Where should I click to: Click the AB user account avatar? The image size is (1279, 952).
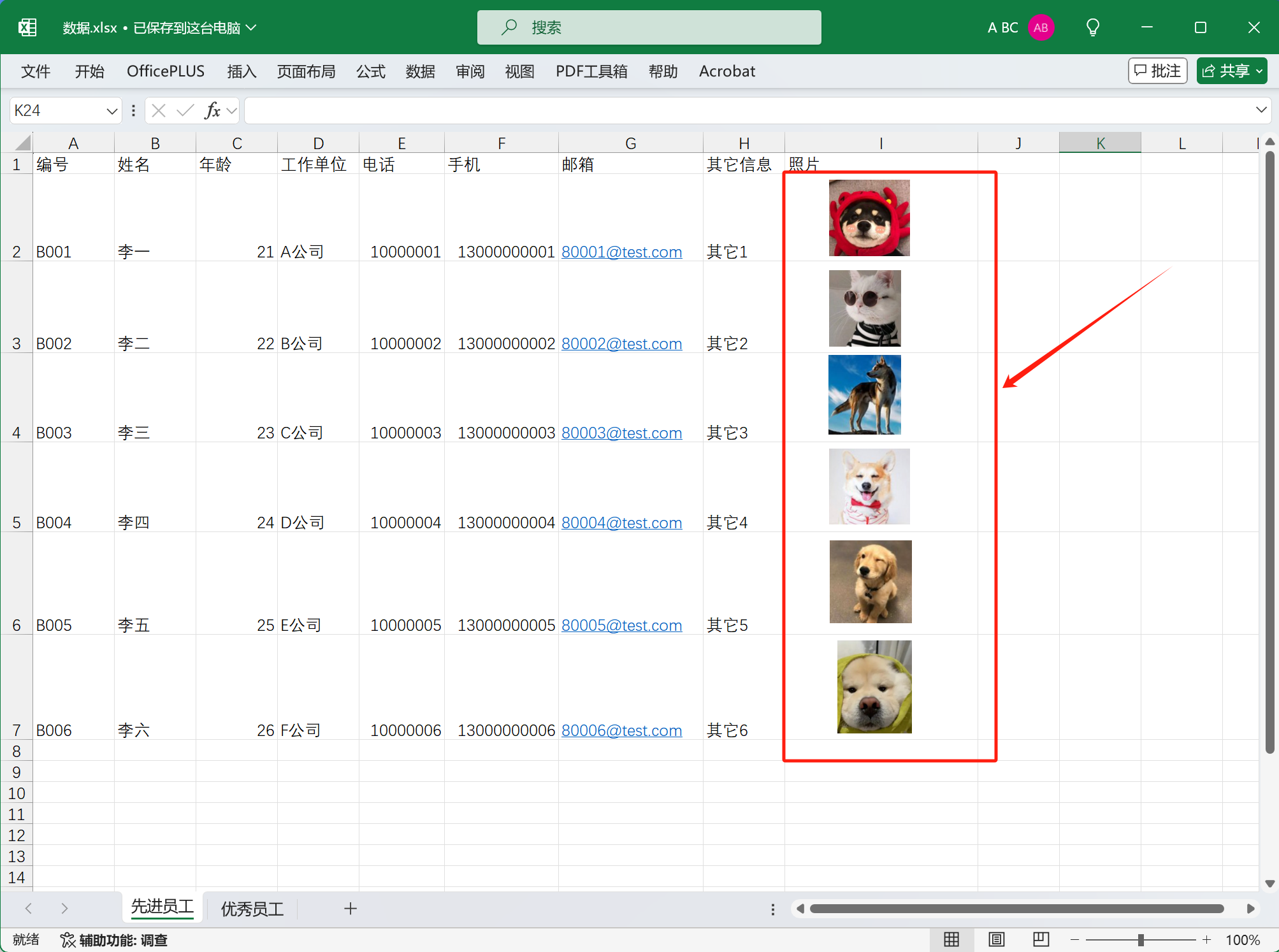pyautogui.click(x=1041, y=27)
